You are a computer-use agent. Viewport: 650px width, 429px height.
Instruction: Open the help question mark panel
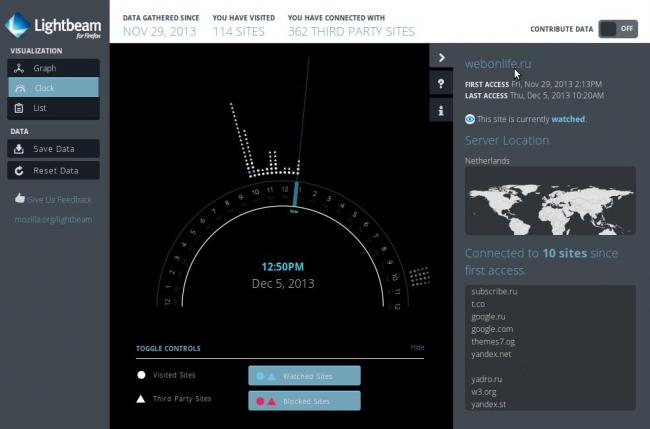click(x=441, y=84)
